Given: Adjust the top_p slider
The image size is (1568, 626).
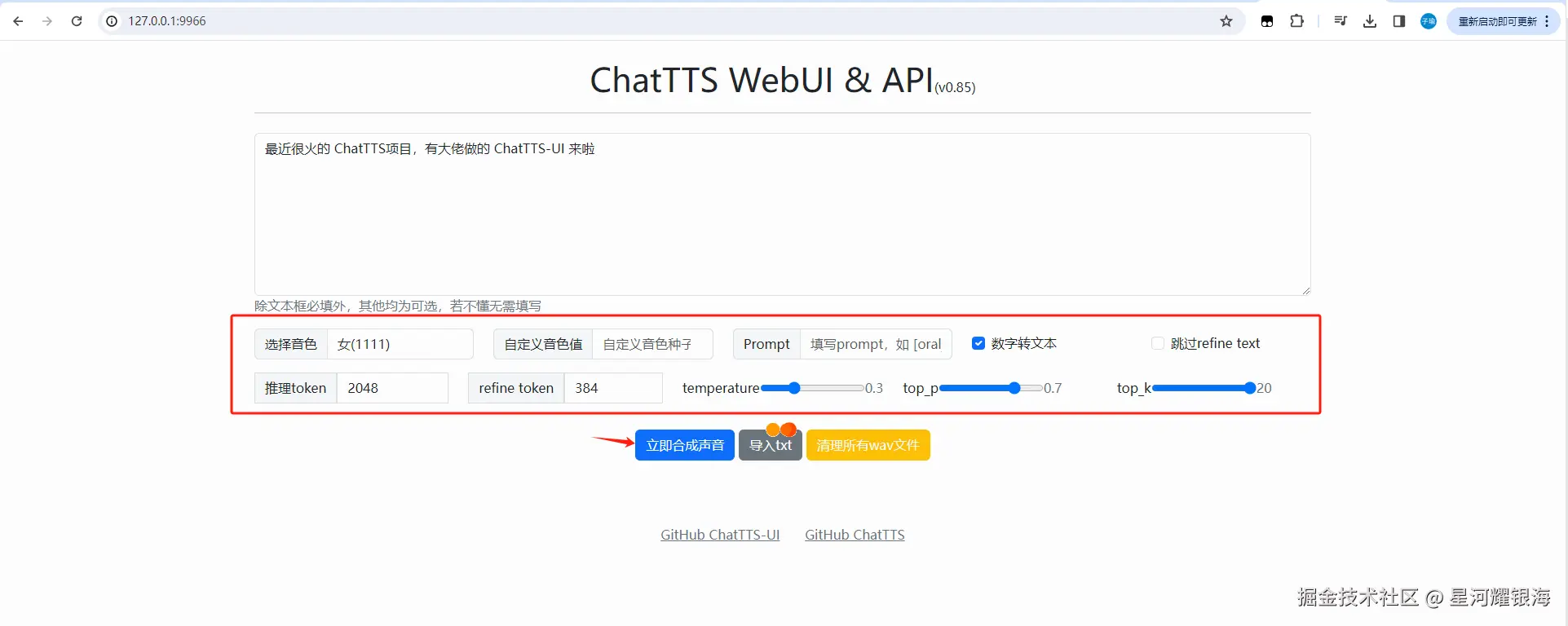Looking at the screenshot, I should pyautogui.click(x=991, y=388).
